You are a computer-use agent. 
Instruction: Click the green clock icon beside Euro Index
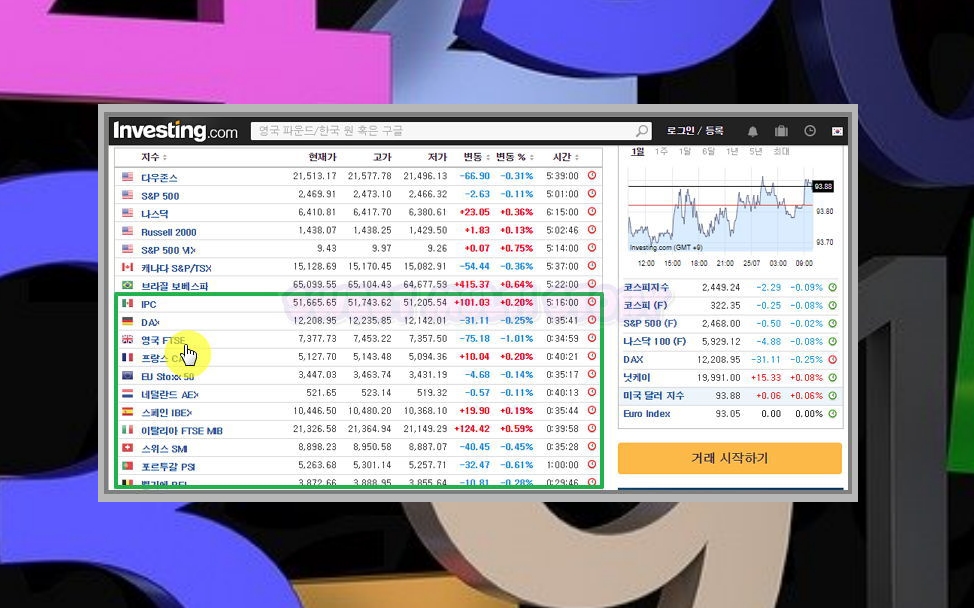click(832, 414)
